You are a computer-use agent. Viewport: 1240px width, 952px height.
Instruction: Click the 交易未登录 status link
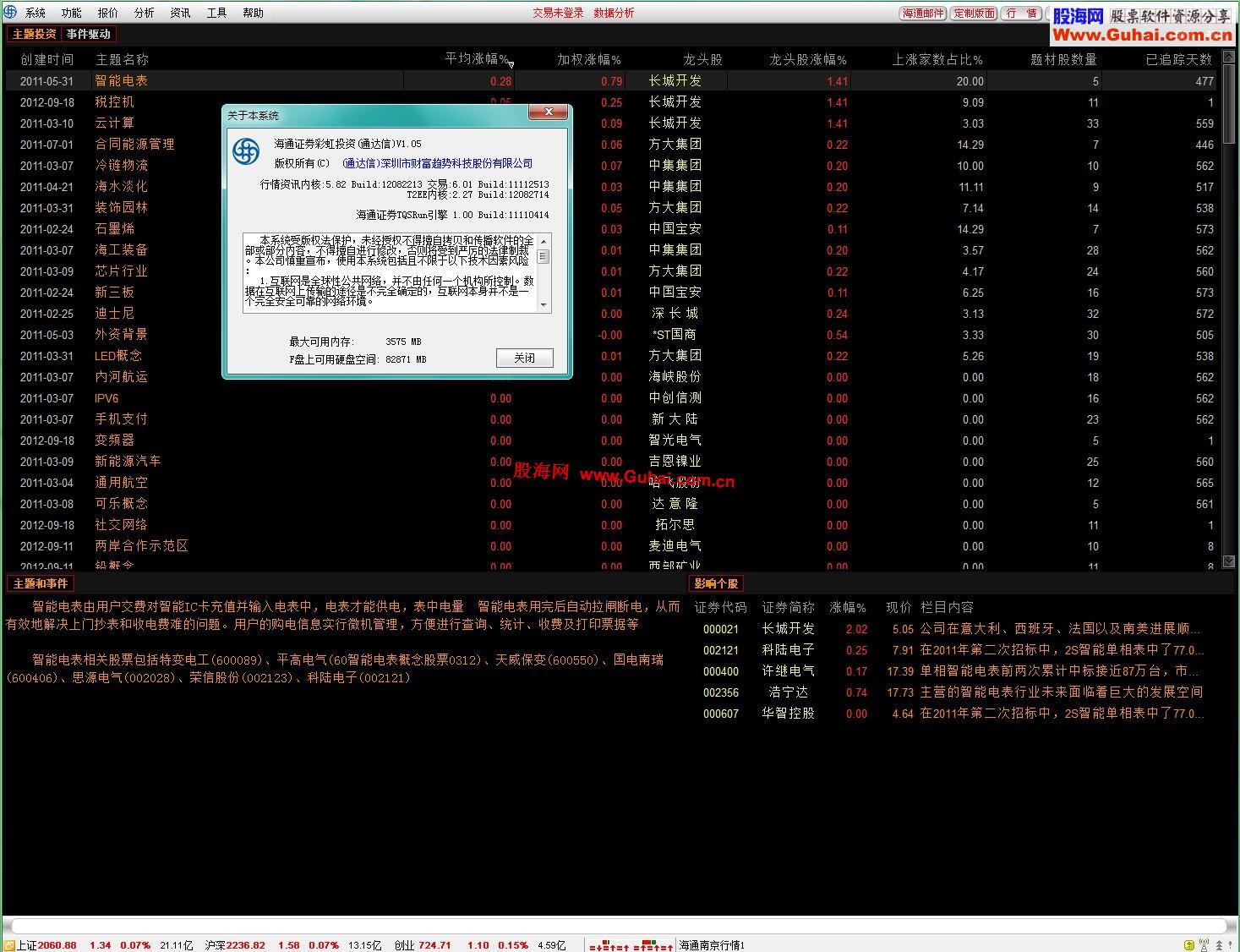pyautogui.click(x=558, y=13)
